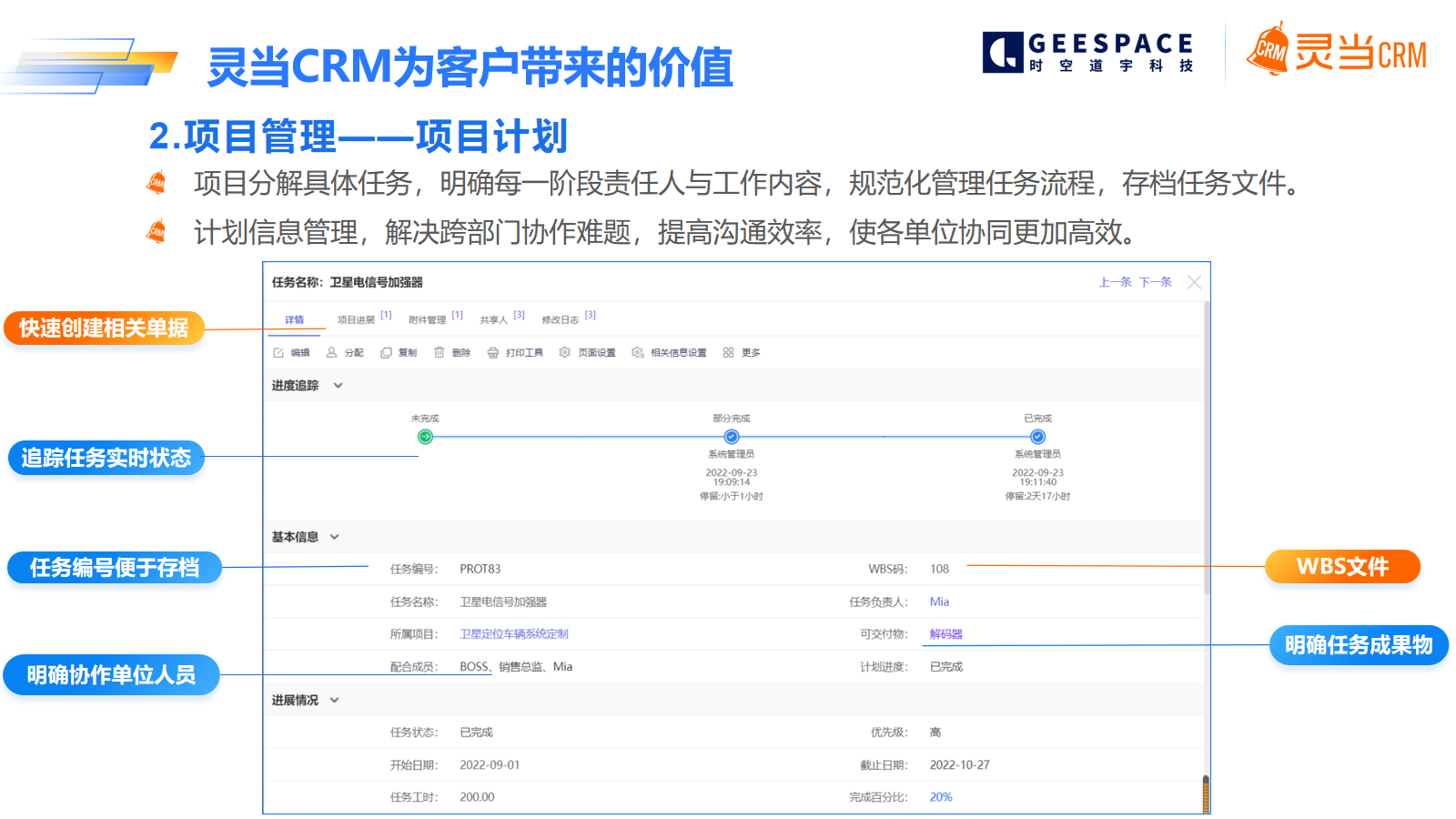Open the 卫星定位车辆系统定制 project link
This screenshot has height=819, width=1456.
[x=513, y=634]
